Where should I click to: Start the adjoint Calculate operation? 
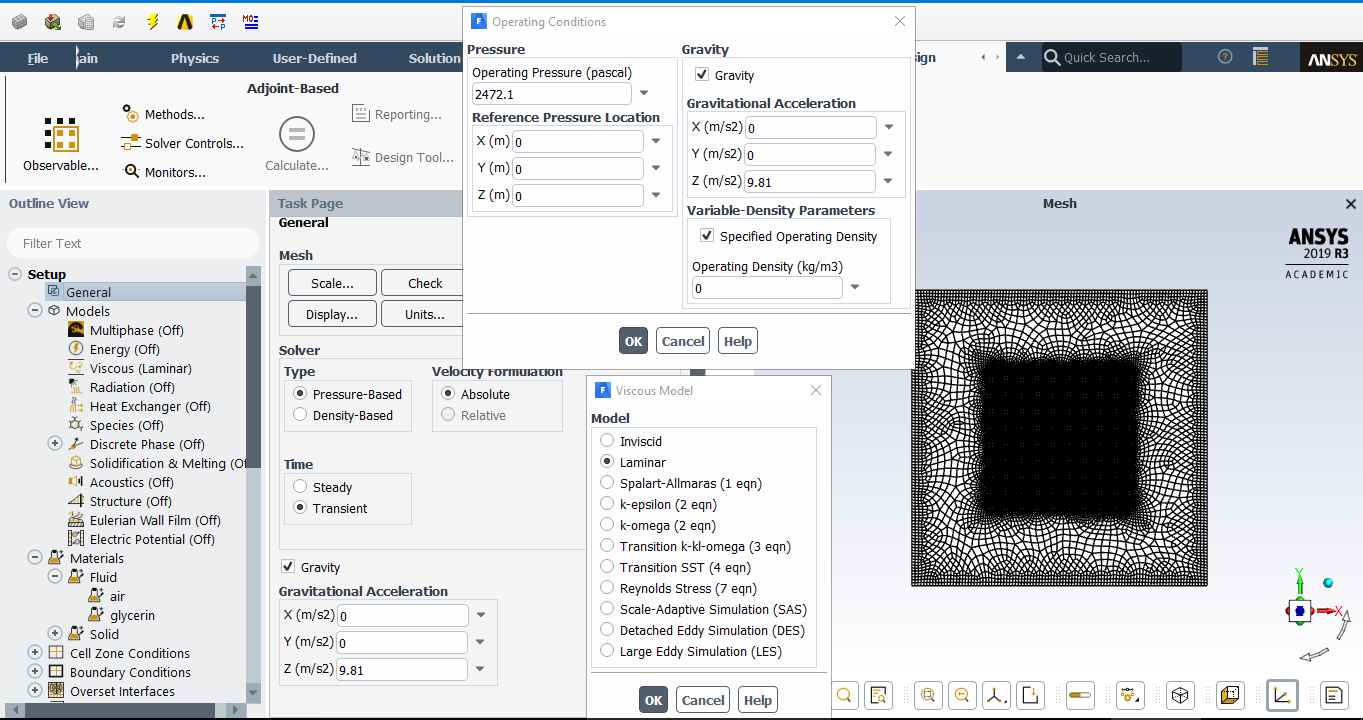click(x=296, y=140)
